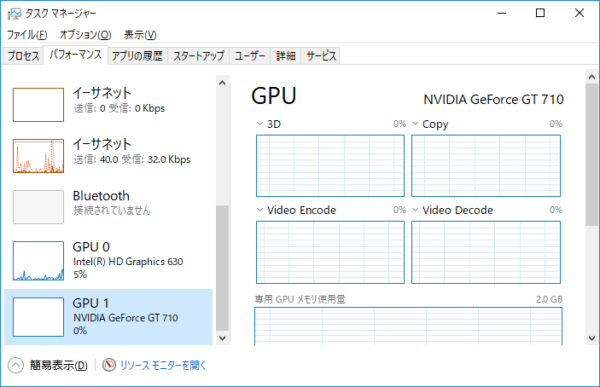
Task: Click the 接続されていません Bluetooth status text
Action: [x=112, y=211]
